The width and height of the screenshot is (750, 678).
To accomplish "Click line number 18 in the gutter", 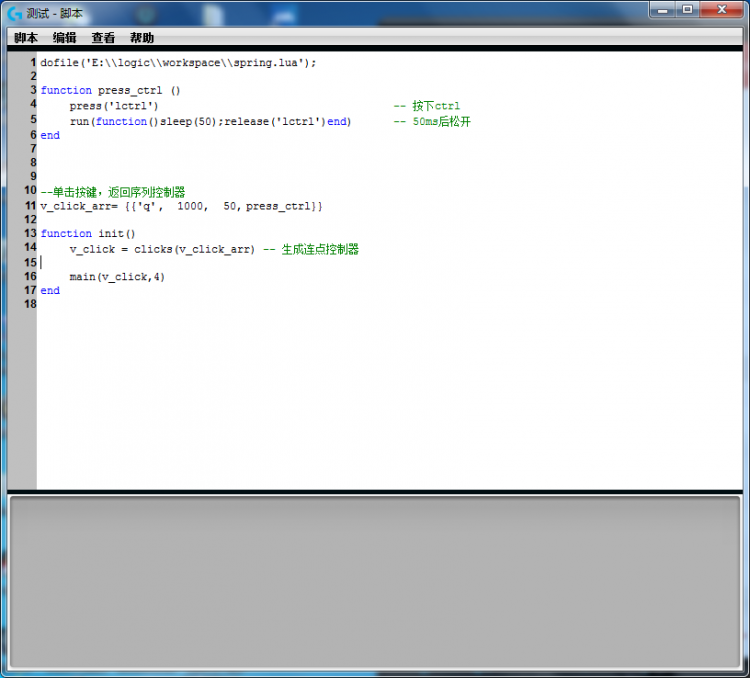I will click(30, 304).
